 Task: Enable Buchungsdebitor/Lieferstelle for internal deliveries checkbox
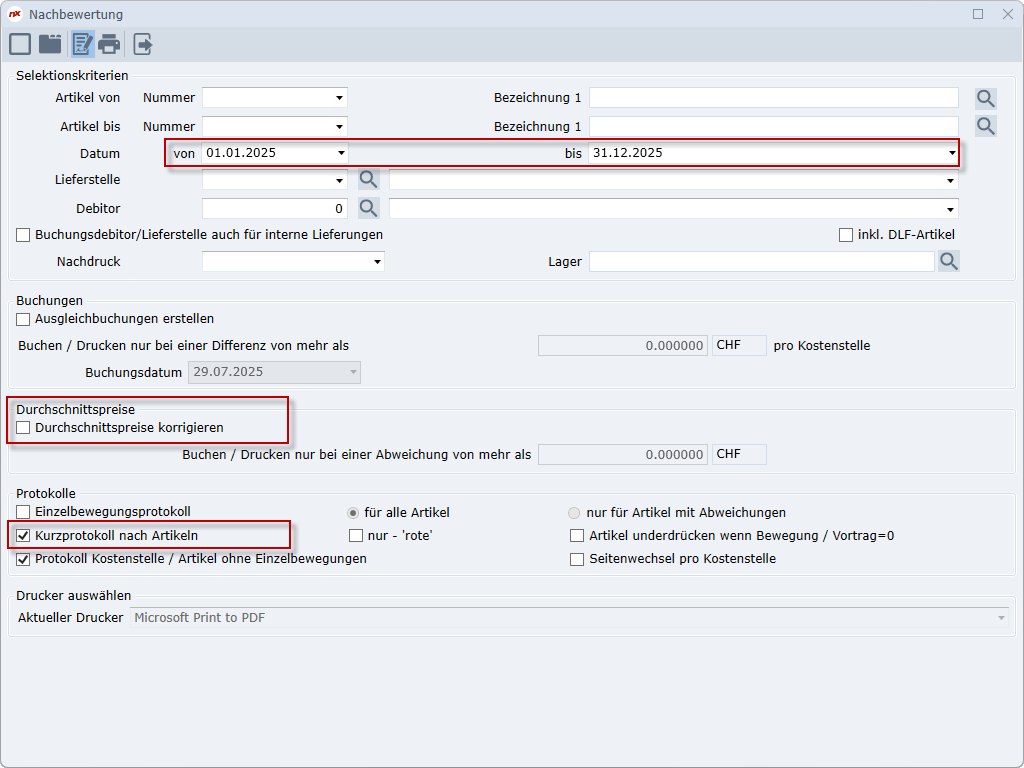[x=24, y=234]
